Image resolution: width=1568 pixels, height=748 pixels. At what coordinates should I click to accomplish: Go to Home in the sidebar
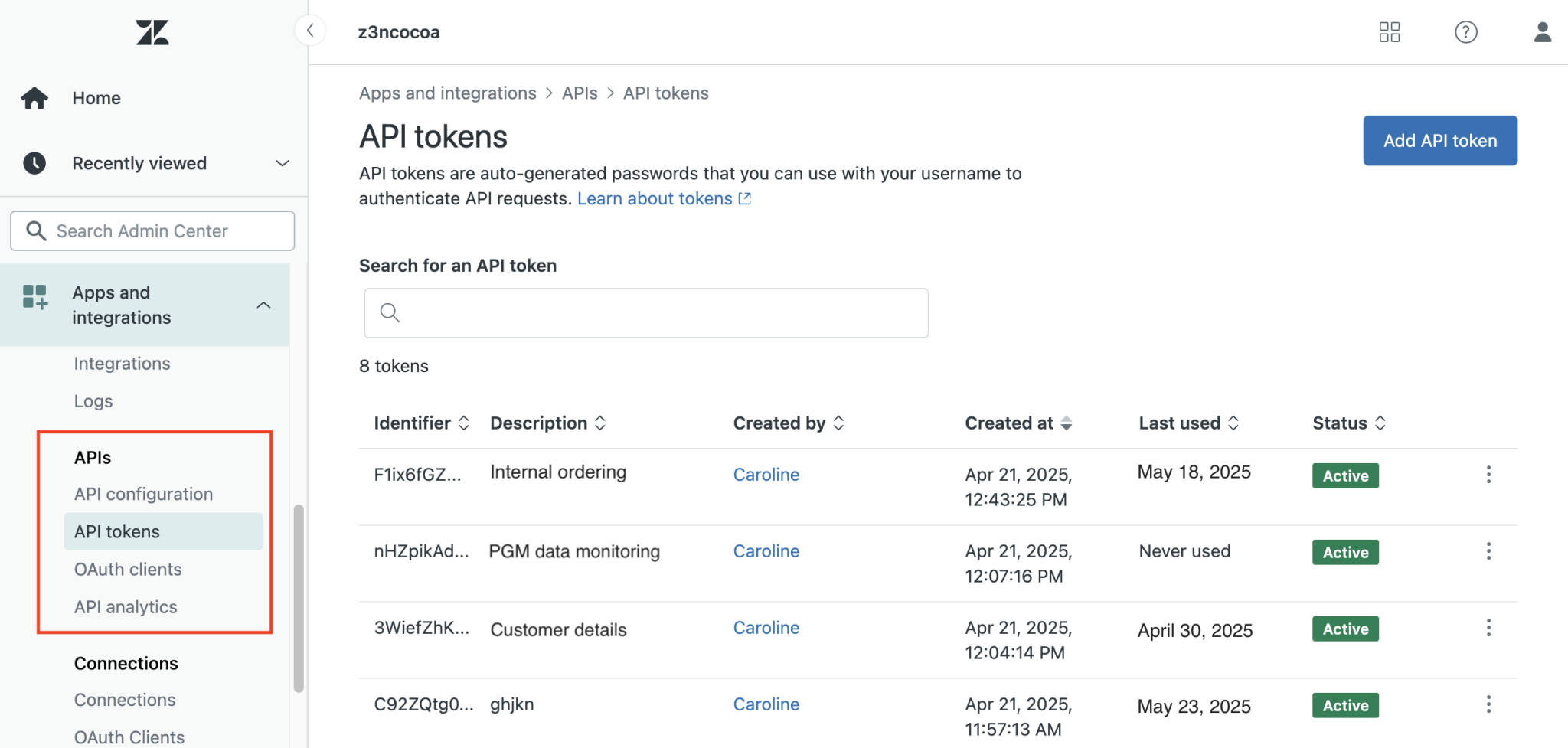[96, 98]
